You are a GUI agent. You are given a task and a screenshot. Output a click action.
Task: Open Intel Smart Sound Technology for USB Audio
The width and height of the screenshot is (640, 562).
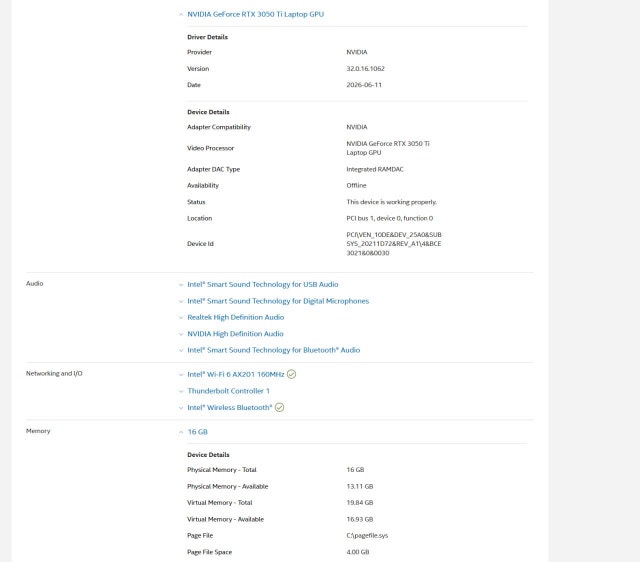coord(262,284)
